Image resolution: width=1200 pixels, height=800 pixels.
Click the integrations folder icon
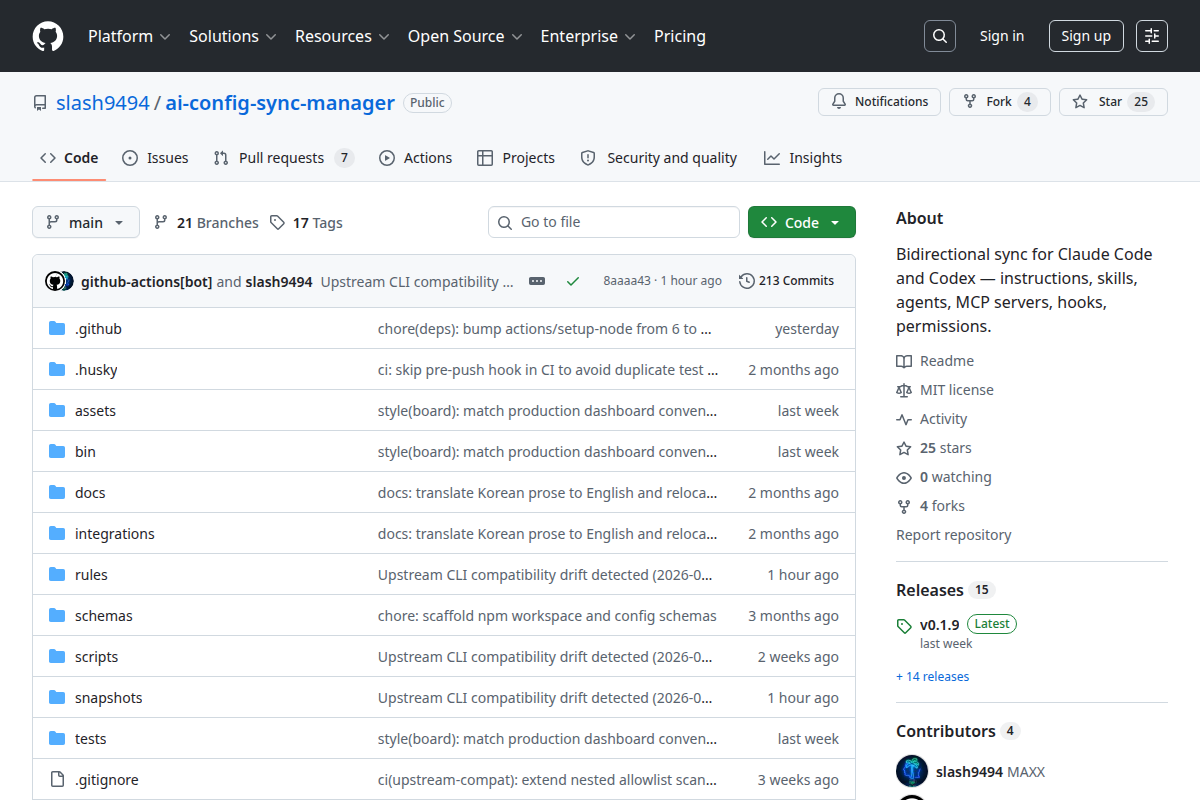coord(57,534)
